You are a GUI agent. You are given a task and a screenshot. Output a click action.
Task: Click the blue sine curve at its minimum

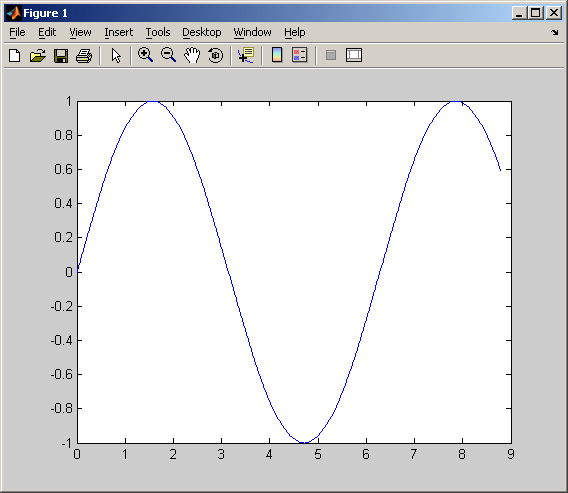point(304,442)
